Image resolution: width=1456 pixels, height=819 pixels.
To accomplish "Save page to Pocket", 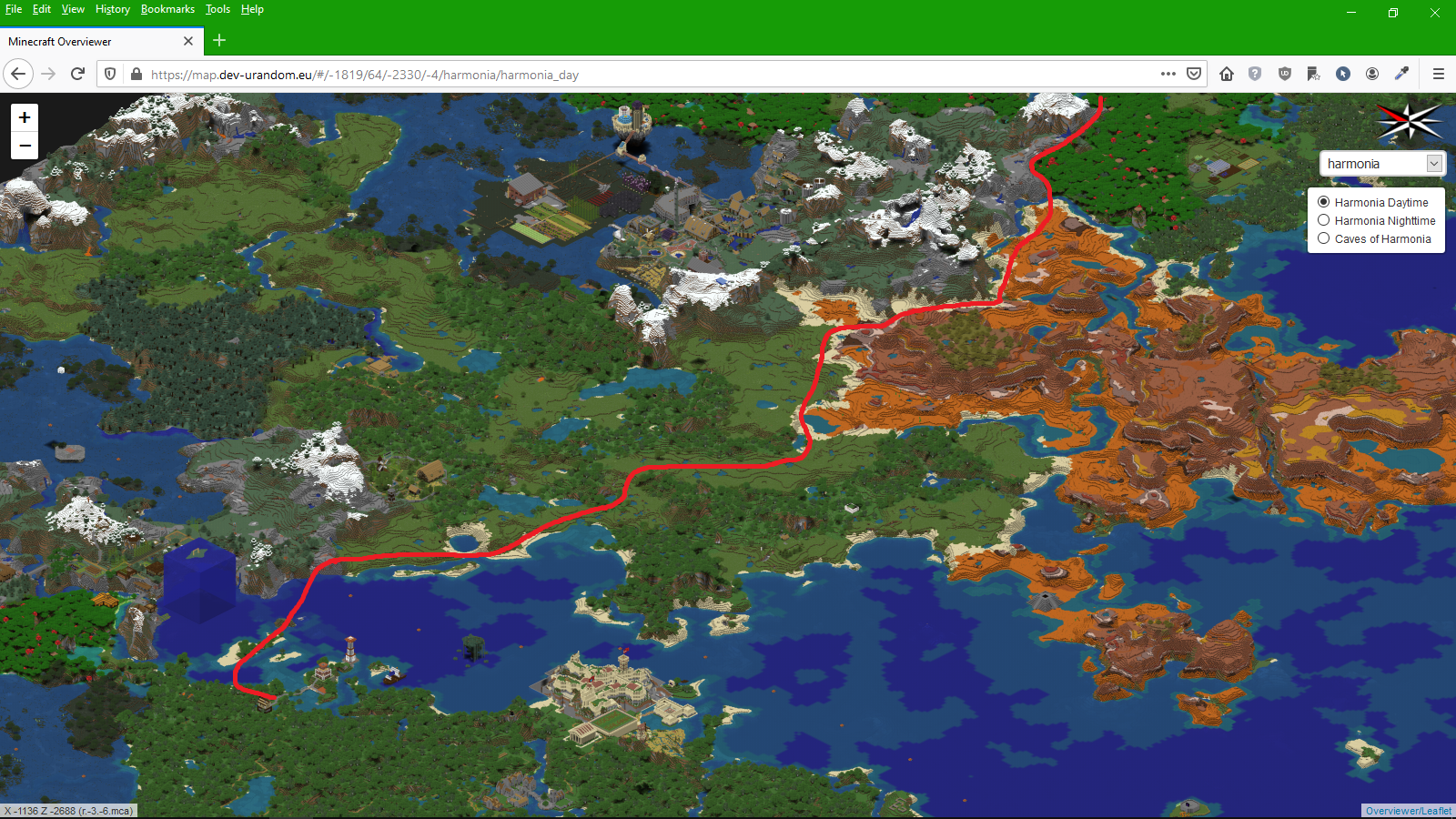I will tap(1194, 74).
